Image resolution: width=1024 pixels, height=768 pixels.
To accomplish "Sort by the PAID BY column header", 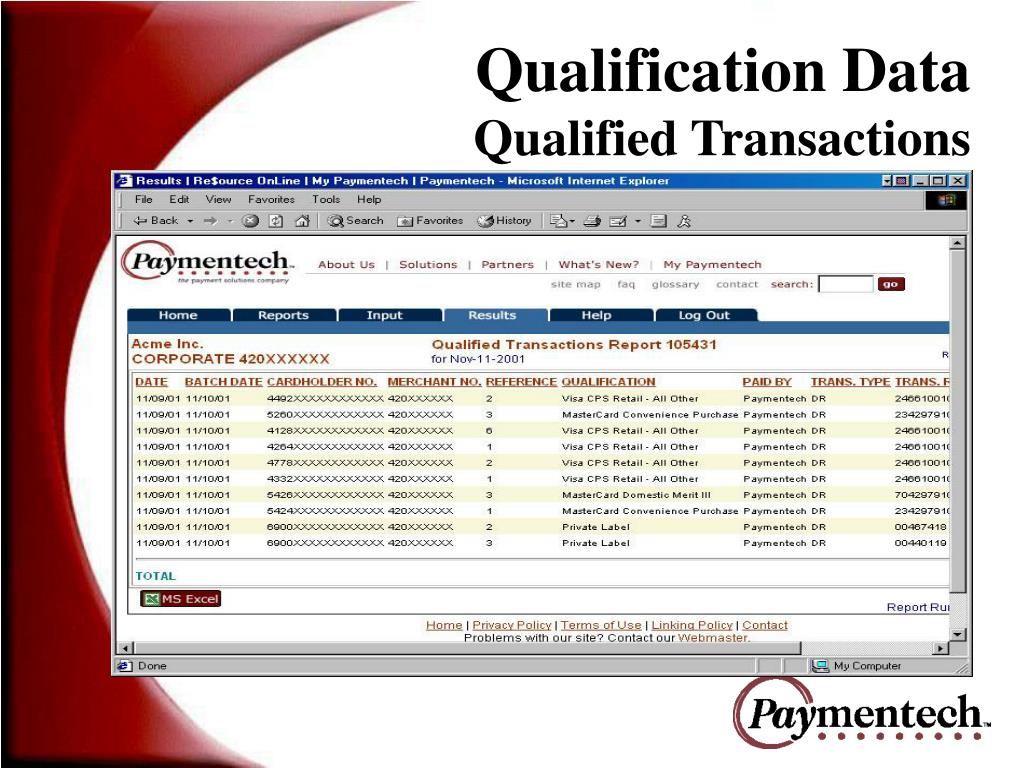I will (x=767, y=382).
